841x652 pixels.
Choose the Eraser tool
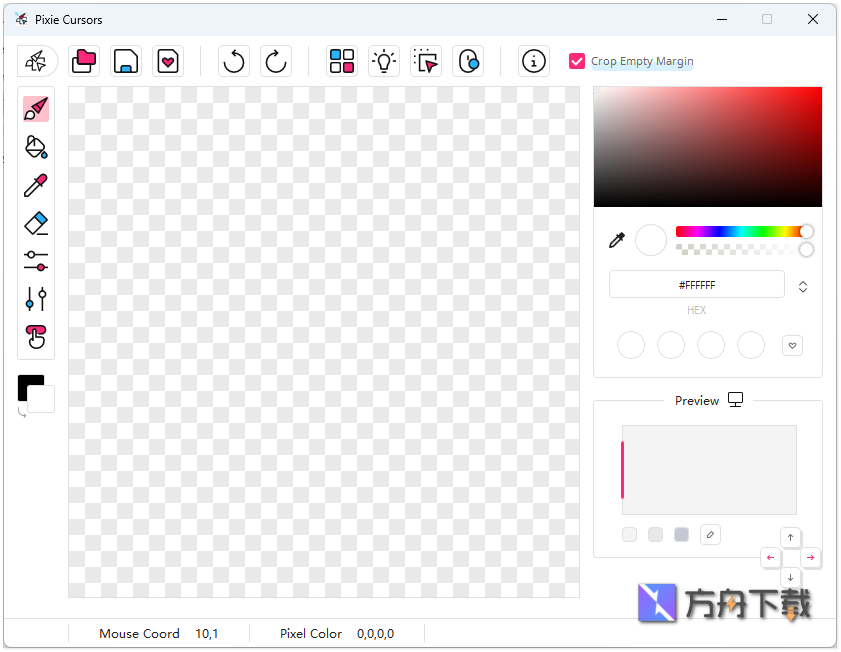[x=36, y=223]
